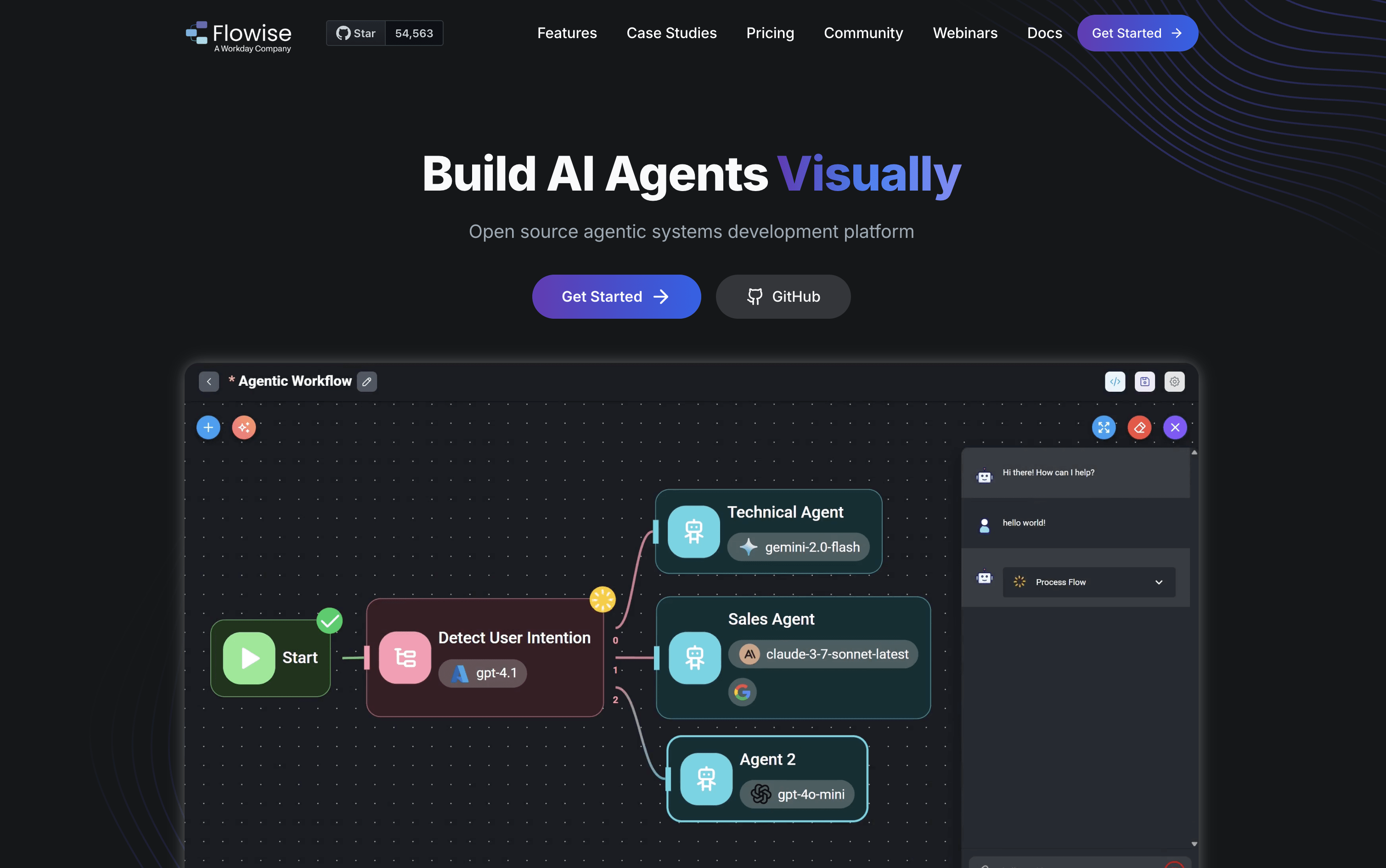Click the hero Get Started button
The height and width of the screenshot is (868, 1386).
pyautogui.click(x=616, y=297)
